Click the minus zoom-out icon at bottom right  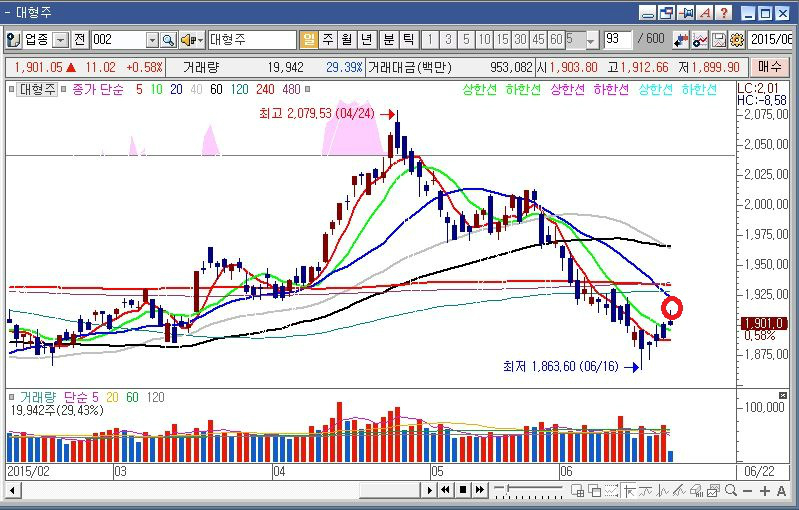pyautogui.click(x=749, y=490)
